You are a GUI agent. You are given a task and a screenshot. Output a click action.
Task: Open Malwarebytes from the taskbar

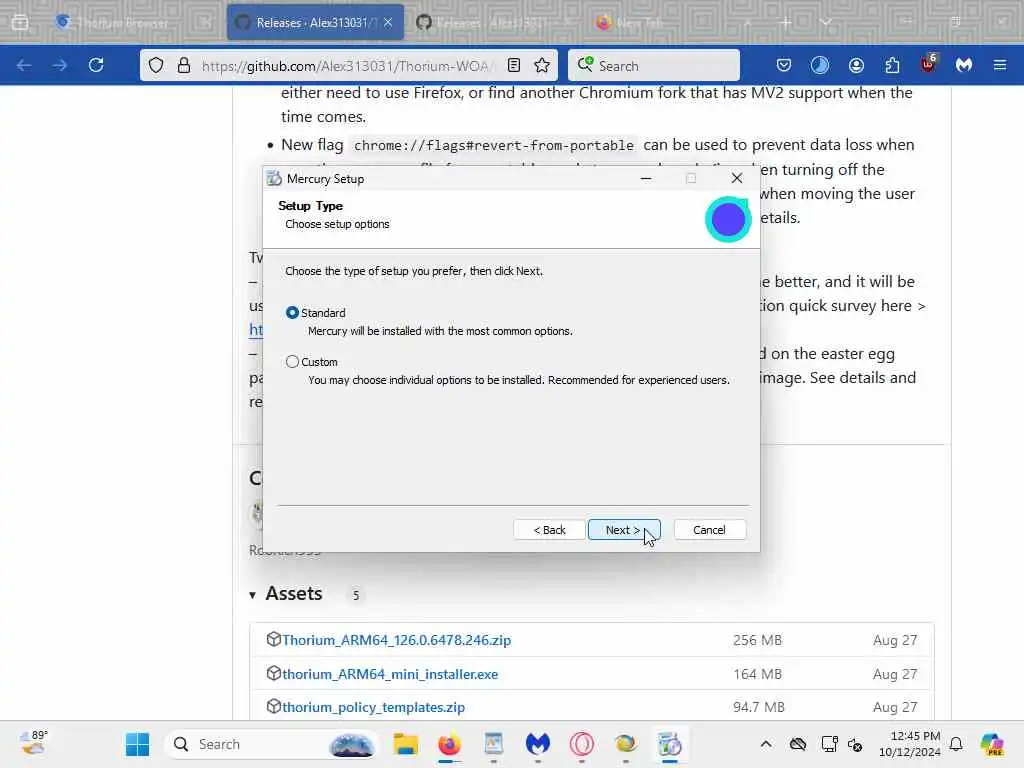tap(537, 744)
